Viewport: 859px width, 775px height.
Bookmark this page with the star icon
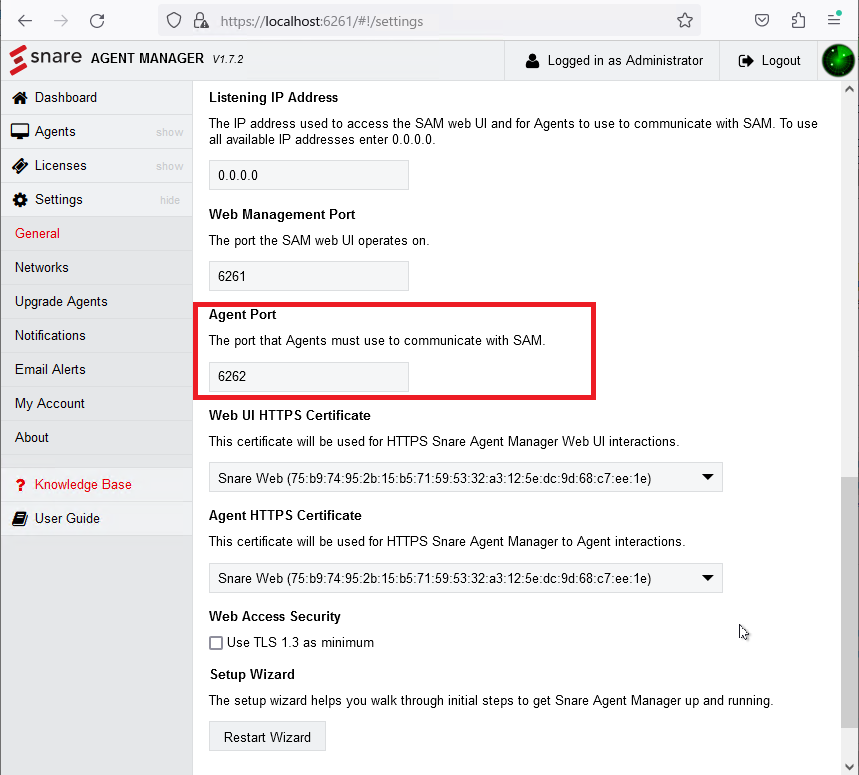click(x=685, y=21)
